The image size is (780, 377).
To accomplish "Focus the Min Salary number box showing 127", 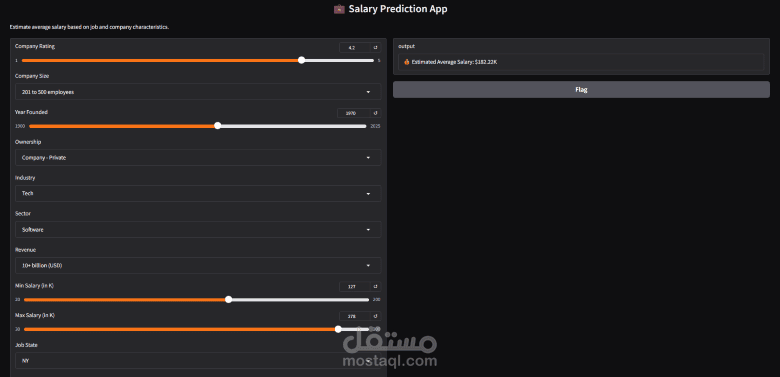I will point(355,286).
